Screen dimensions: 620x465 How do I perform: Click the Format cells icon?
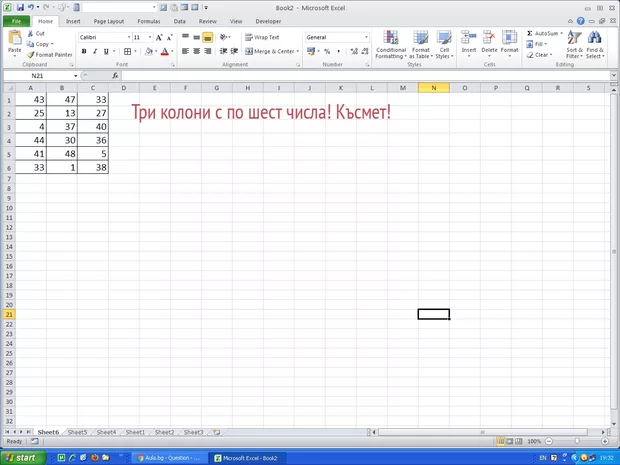pos(509,38)
